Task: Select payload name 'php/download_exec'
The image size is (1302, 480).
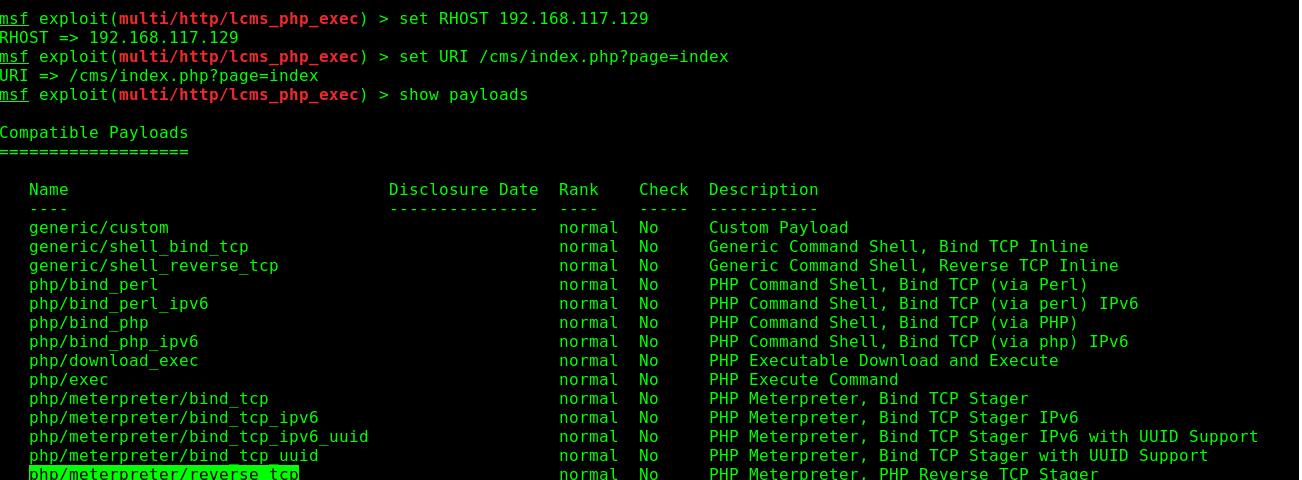Action: 114,361
